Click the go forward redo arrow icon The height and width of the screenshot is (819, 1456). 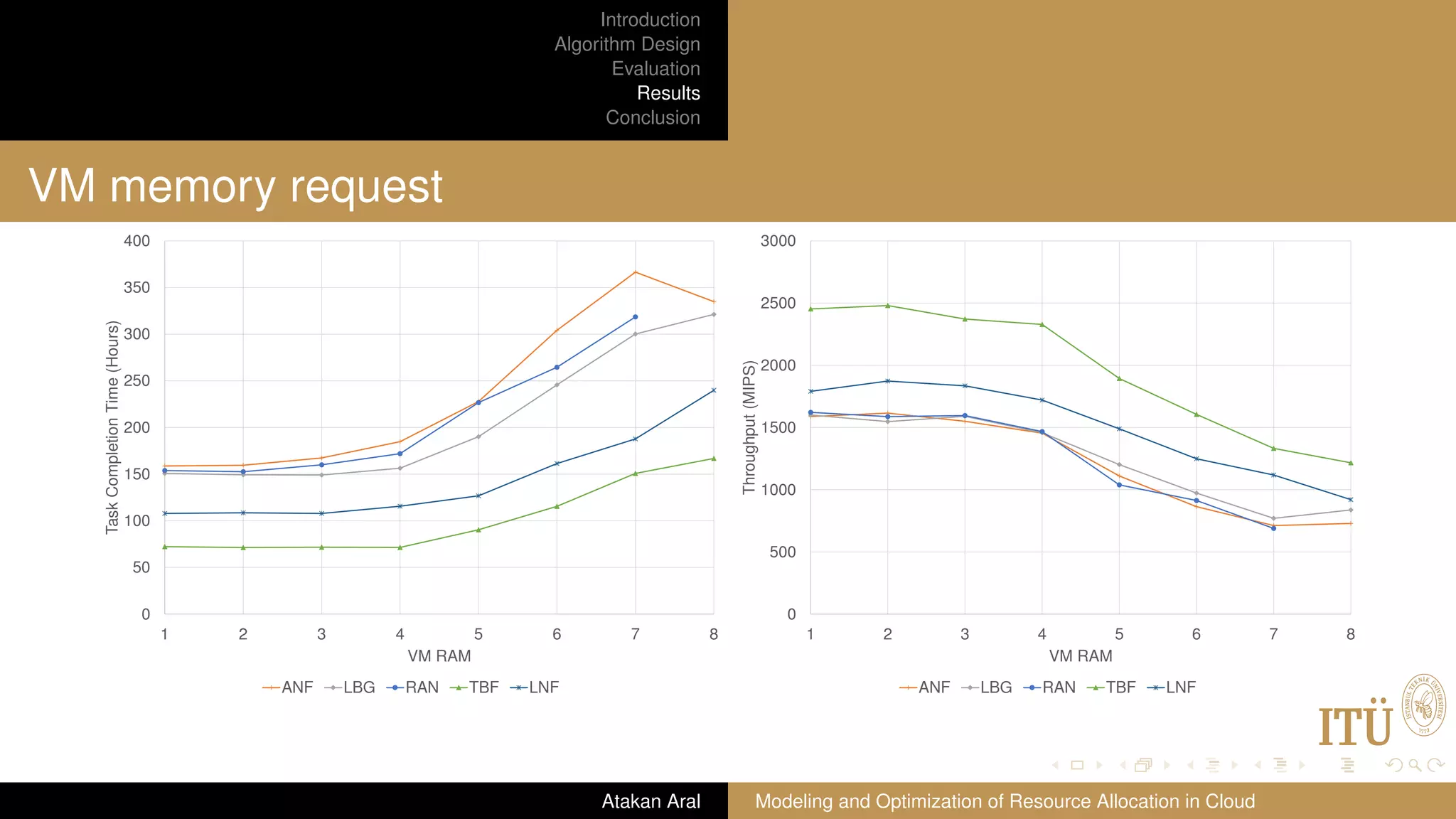(x=1436, y=766)
